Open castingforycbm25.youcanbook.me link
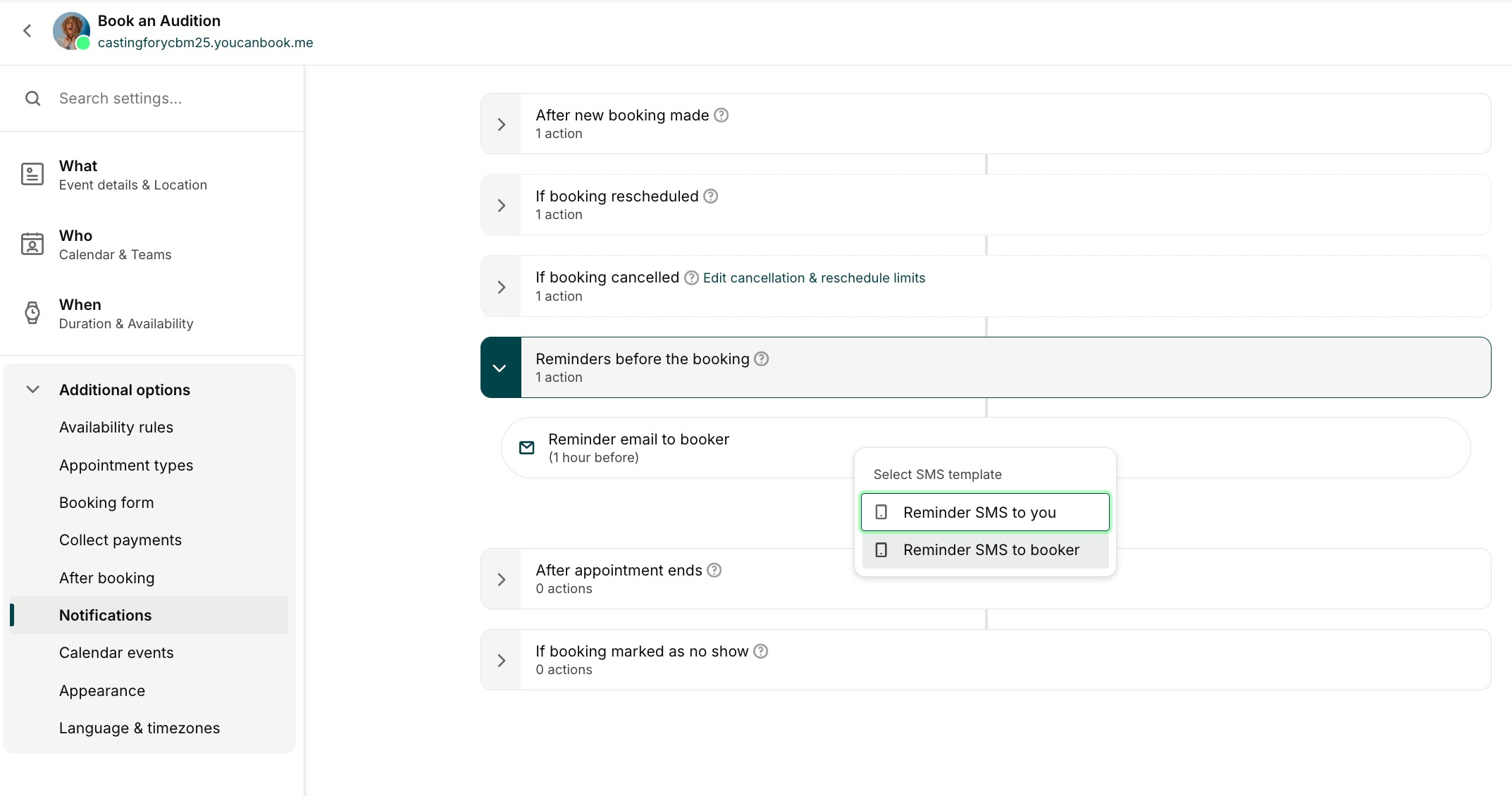 (205, 43)
